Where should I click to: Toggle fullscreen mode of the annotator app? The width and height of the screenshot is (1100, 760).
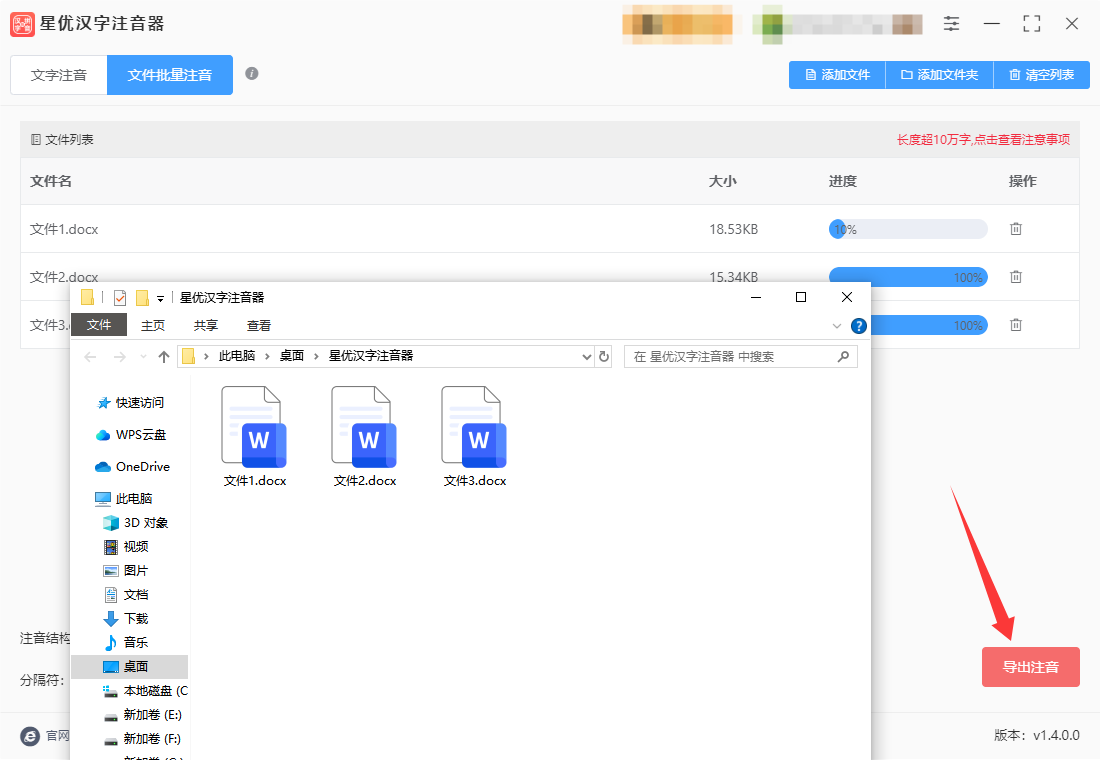(1031, 24)
